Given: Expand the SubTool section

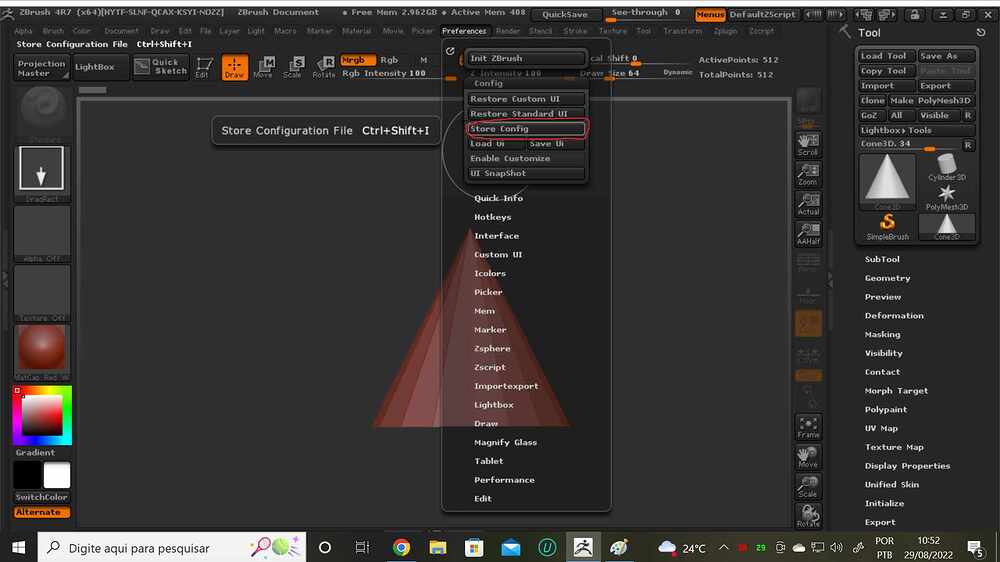Looking at the screenshot, I should point(882,259).
